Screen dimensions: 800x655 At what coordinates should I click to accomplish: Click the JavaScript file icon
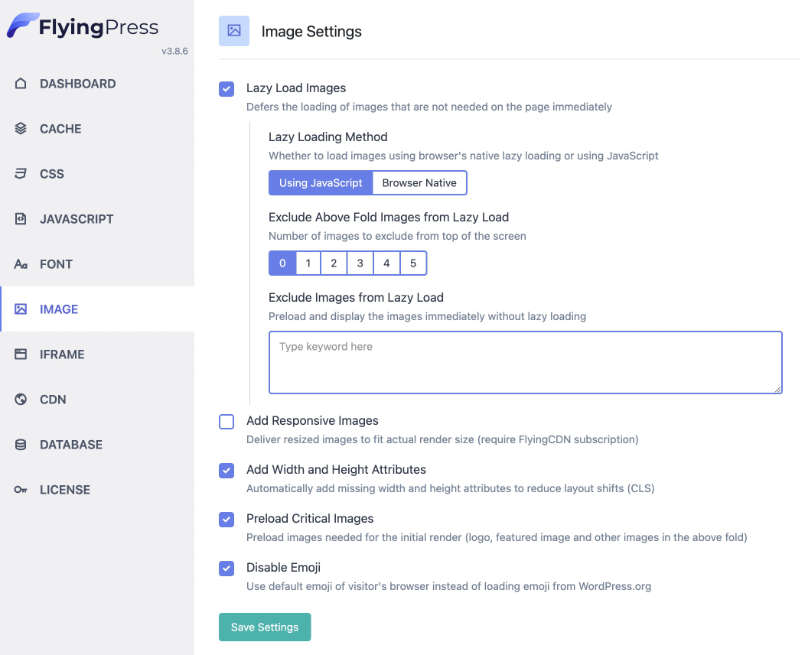20,219
